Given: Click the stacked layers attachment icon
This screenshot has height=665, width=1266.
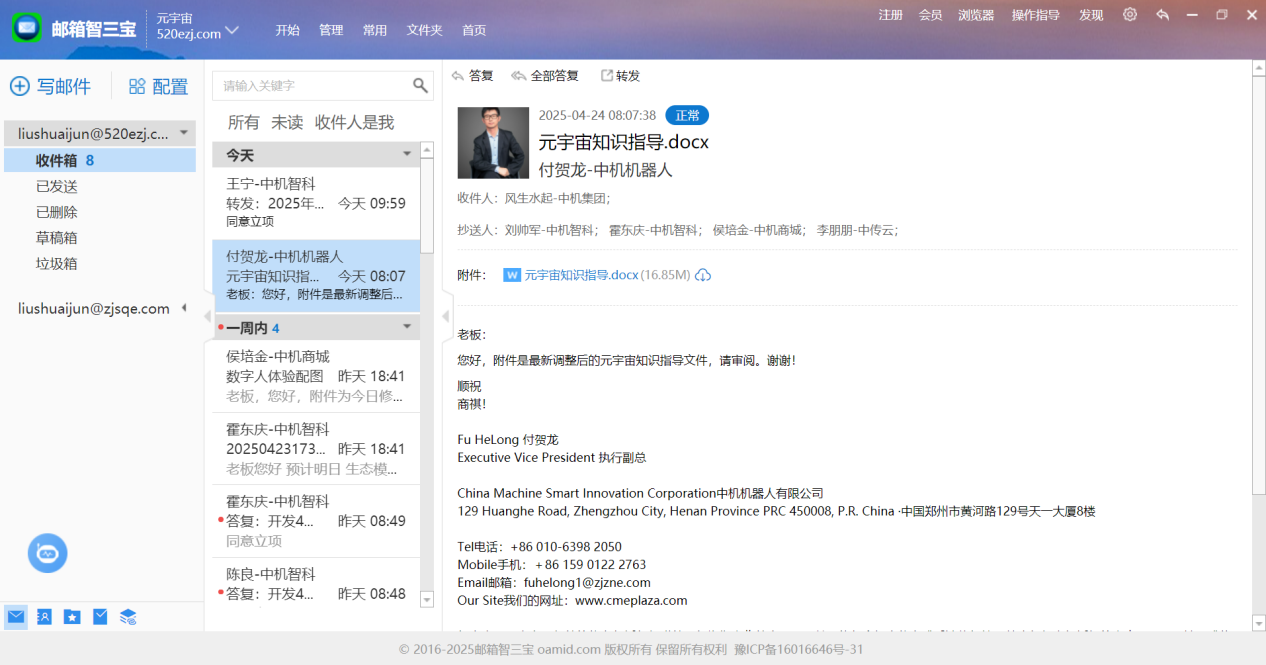Looking at the screenshot, I should [x=128, y=617].
